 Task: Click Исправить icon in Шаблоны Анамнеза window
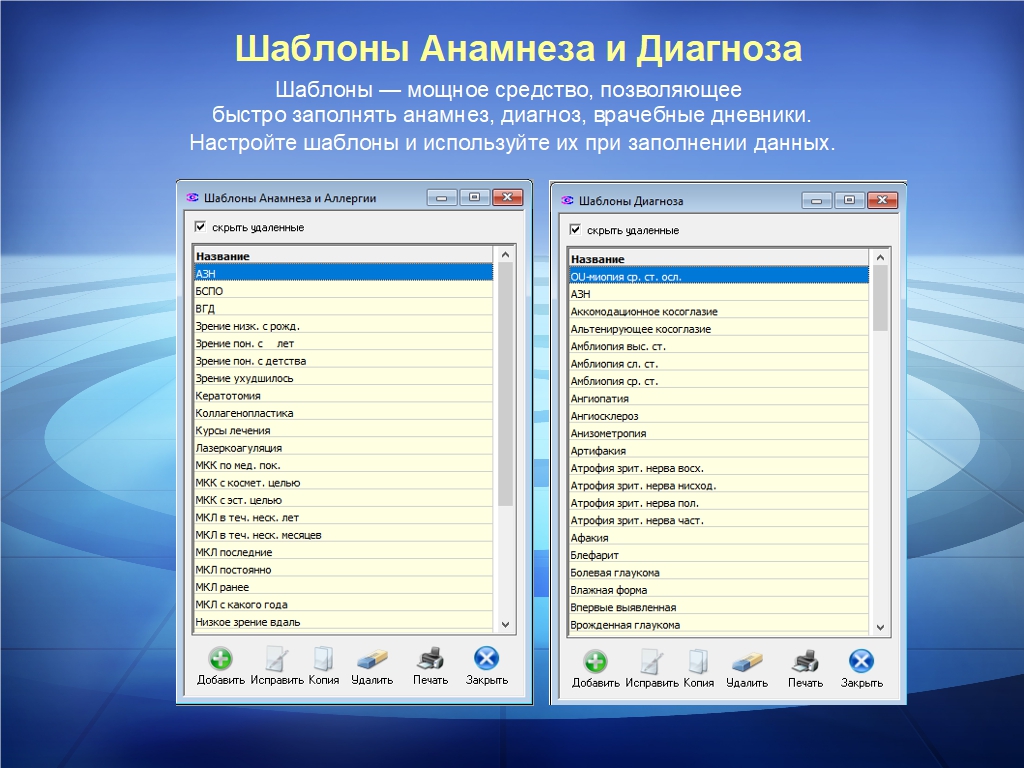277,659
